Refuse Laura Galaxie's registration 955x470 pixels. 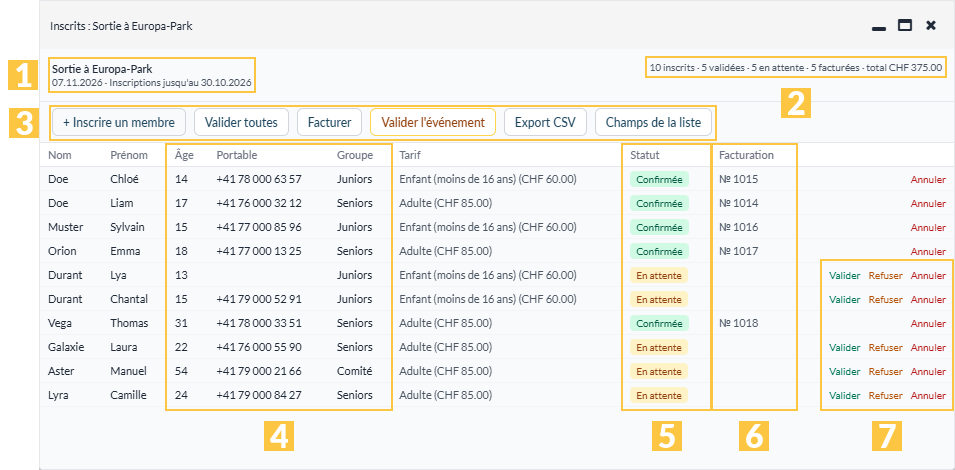886,348
